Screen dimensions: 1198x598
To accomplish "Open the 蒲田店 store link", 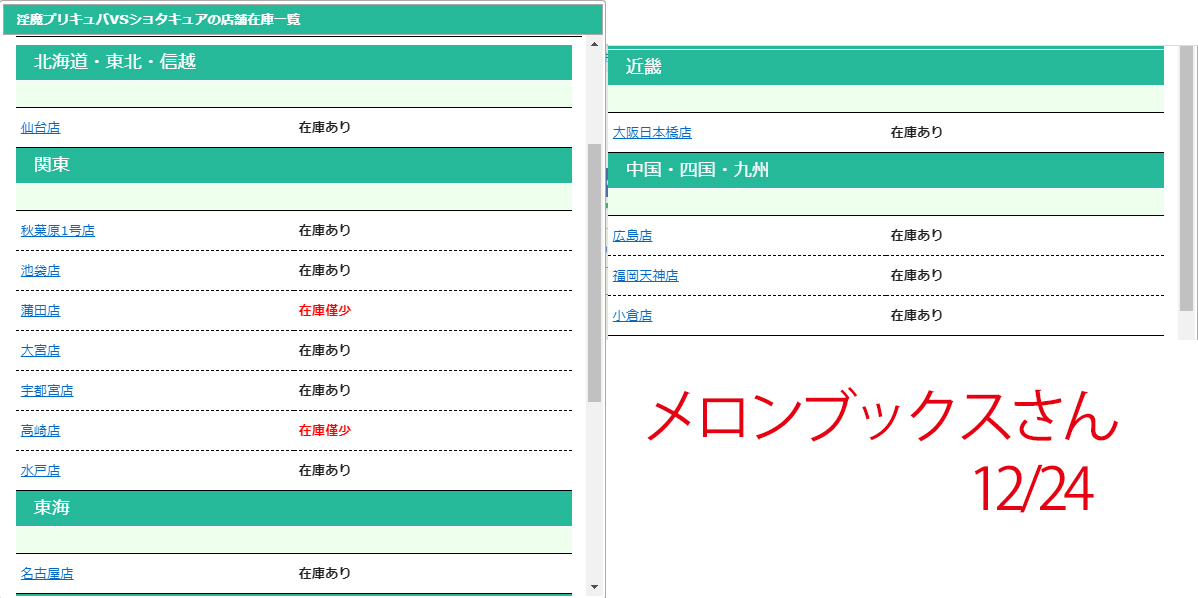I will pyautogui.click(x=40, y=311).
